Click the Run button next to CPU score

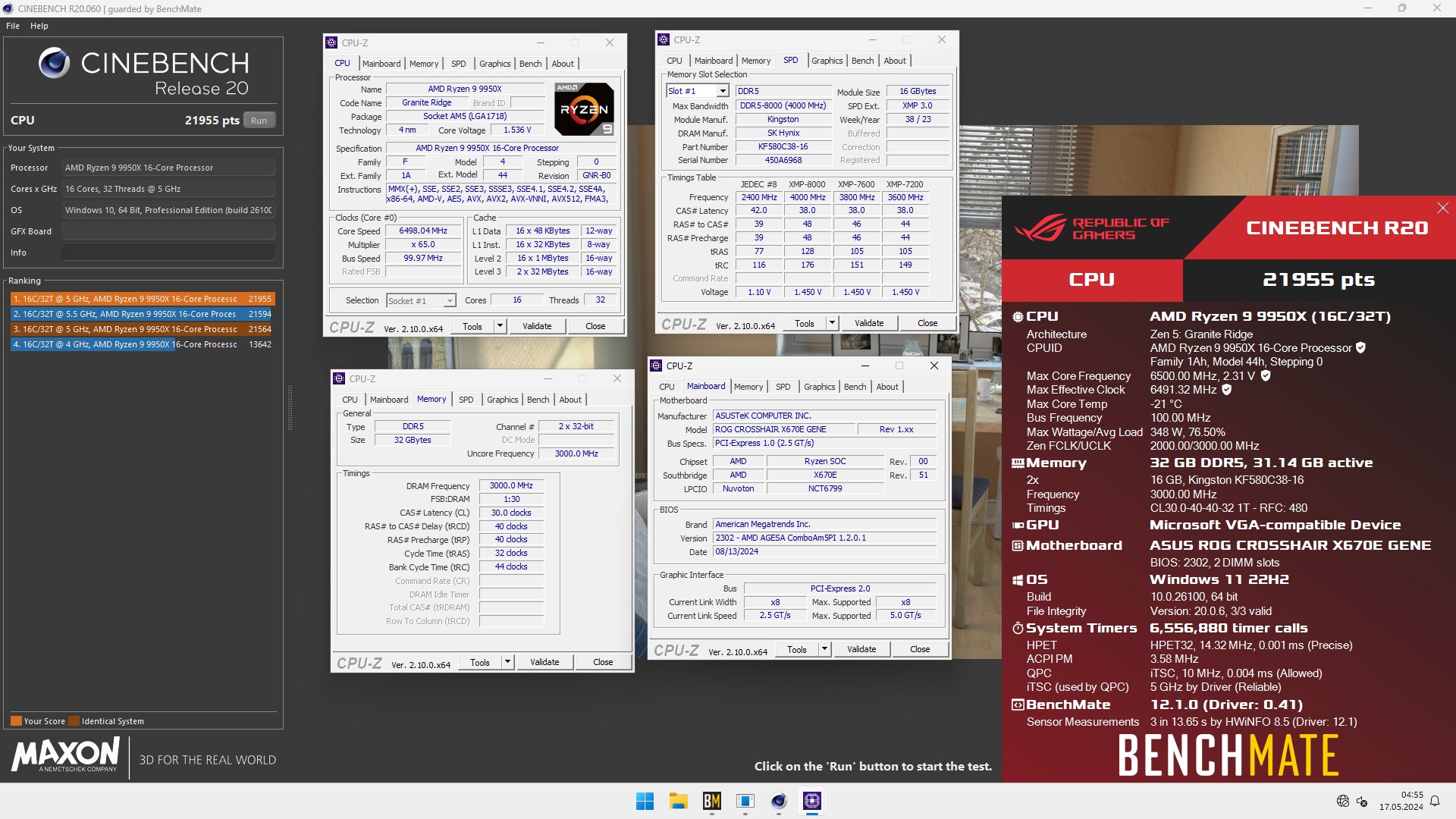click(x=259, y=121)
